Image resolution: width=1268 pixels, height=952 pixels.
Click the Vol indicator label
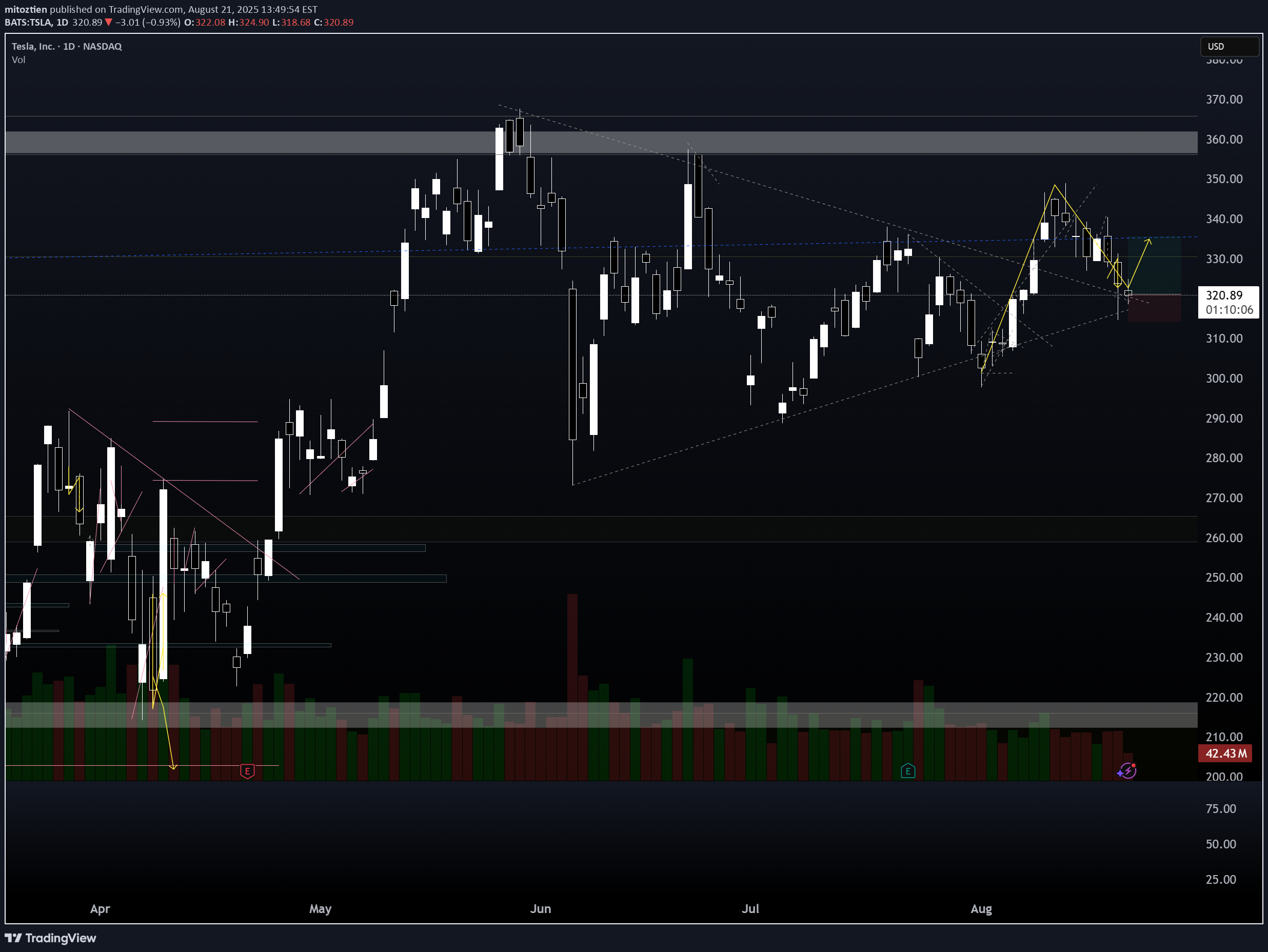[18, 60]
